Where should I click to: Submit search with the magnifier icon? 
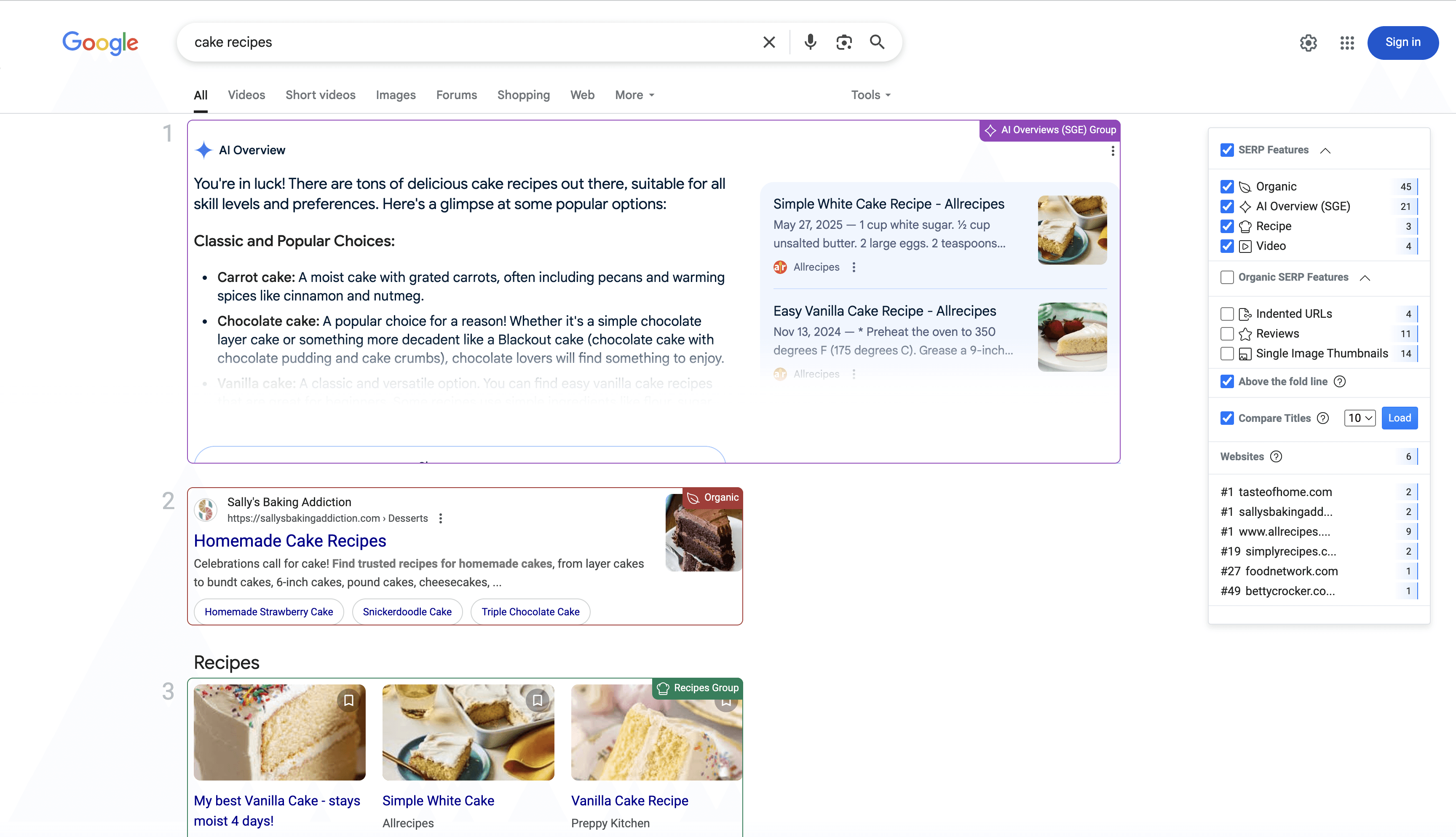pos(877,42)
